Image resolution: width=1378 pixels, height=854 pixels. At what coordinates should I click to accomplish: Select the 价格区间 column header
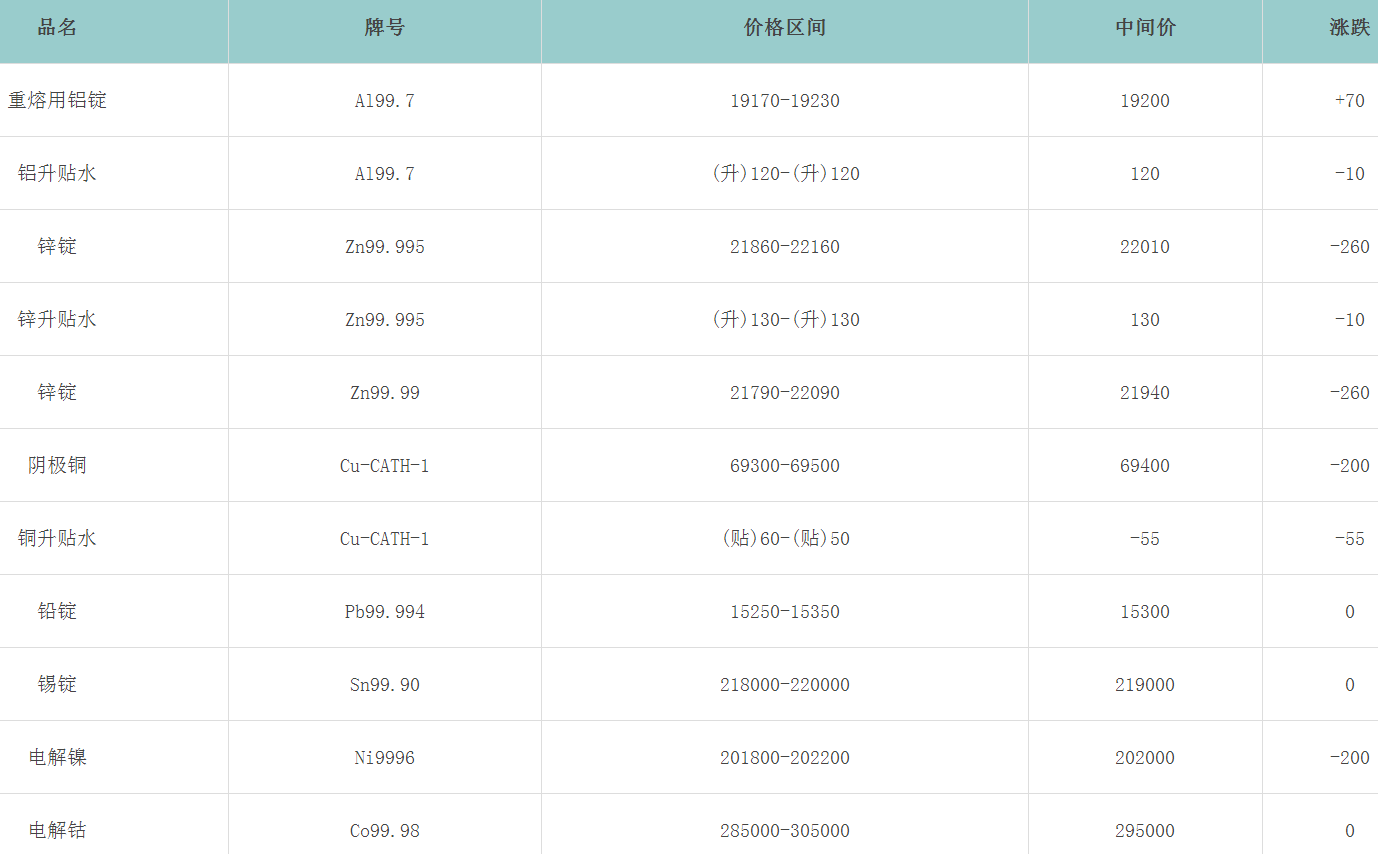coord(784,28)
